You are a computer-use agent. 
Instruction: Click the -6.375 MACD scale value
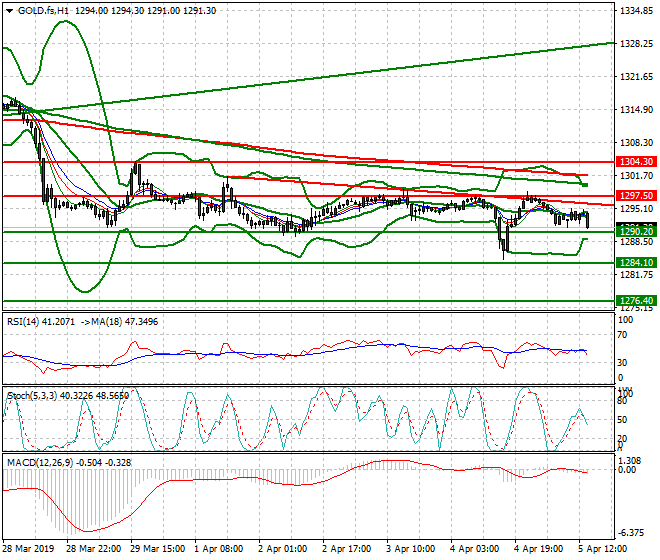tap(631, 533)
